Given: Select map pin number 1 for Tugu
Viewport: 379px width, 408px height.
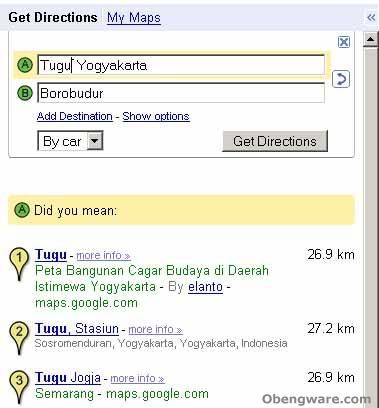Looking at the screenshot, I should 19,264.
